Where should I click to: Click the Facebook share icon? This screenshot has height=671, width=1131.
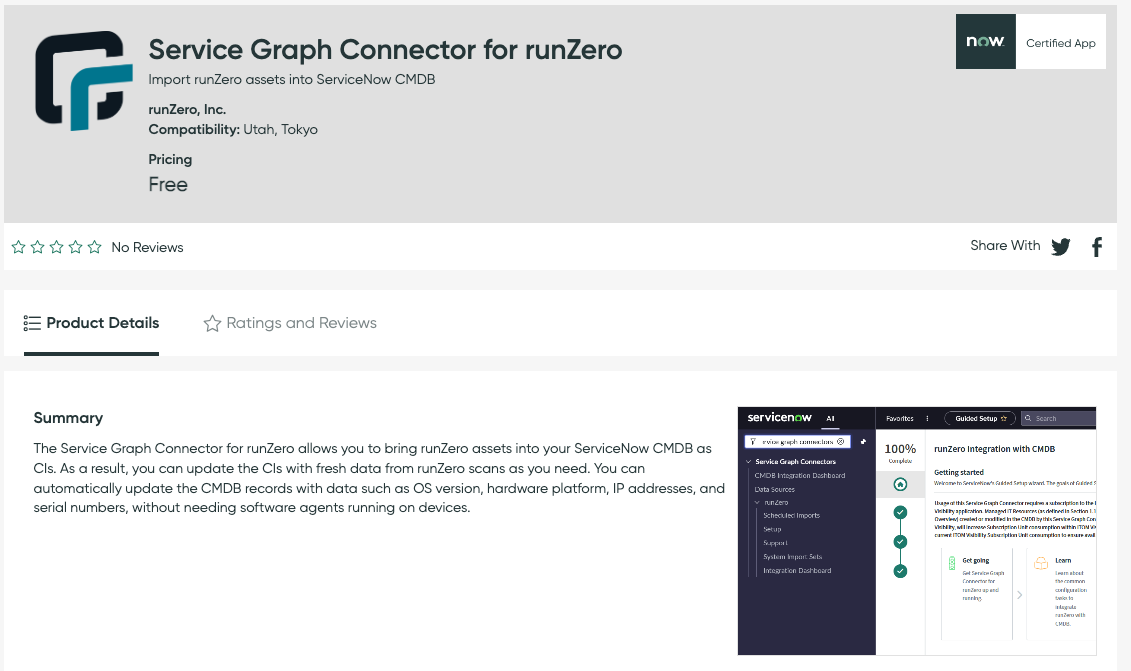1097,246
